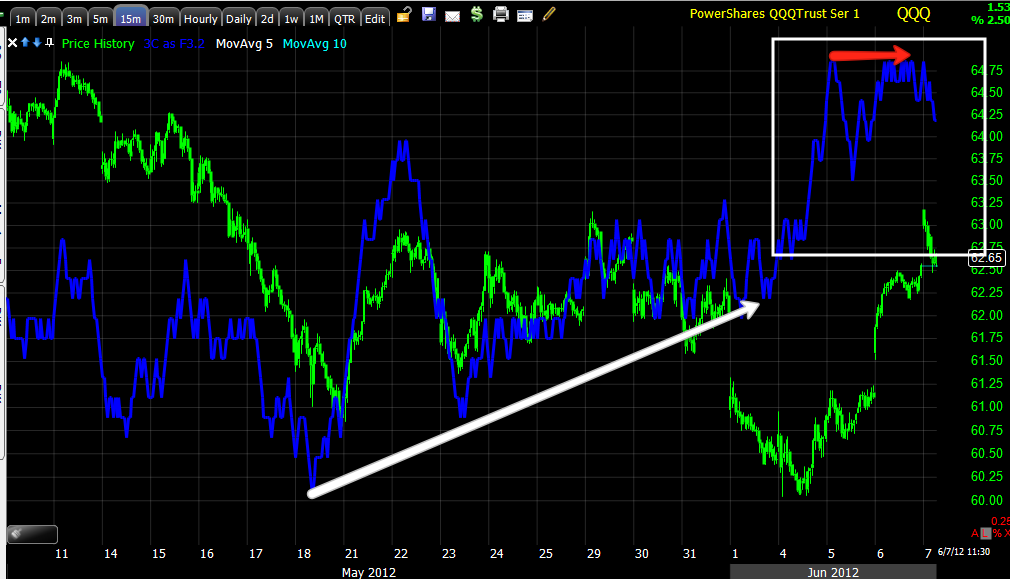Click the save floppy disk icon
The width and height of the screenshot is (1010, 579).
[428, 14]
